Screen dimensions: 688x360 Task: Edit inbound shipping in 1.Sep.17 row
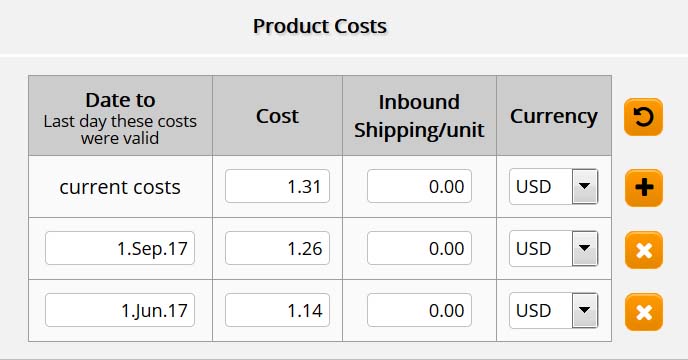(x=419, y=248)
